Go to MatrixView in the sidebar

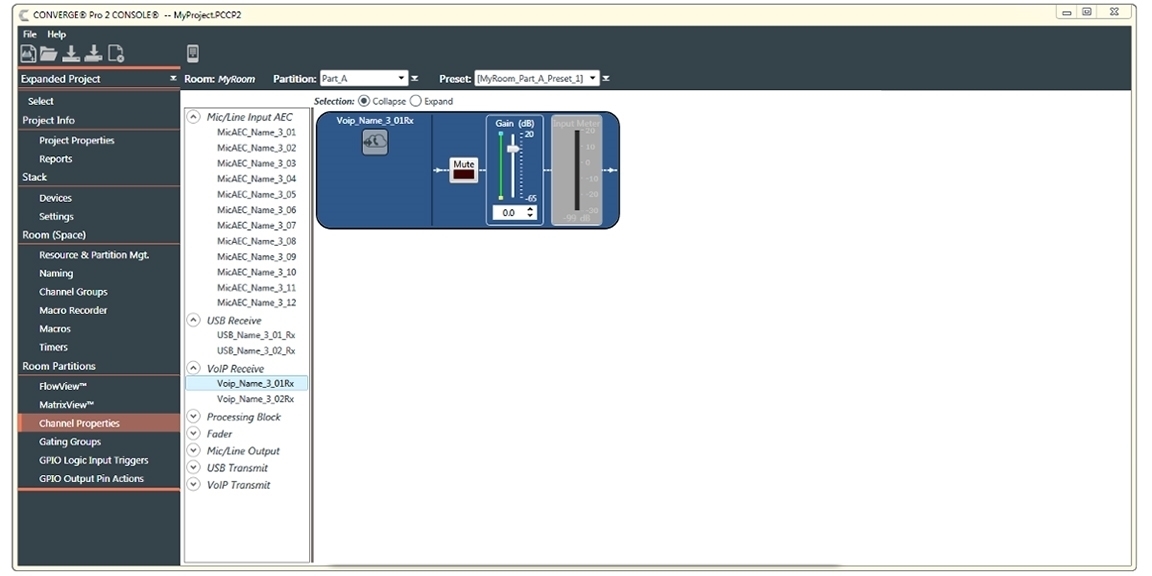tap(66, 405)
